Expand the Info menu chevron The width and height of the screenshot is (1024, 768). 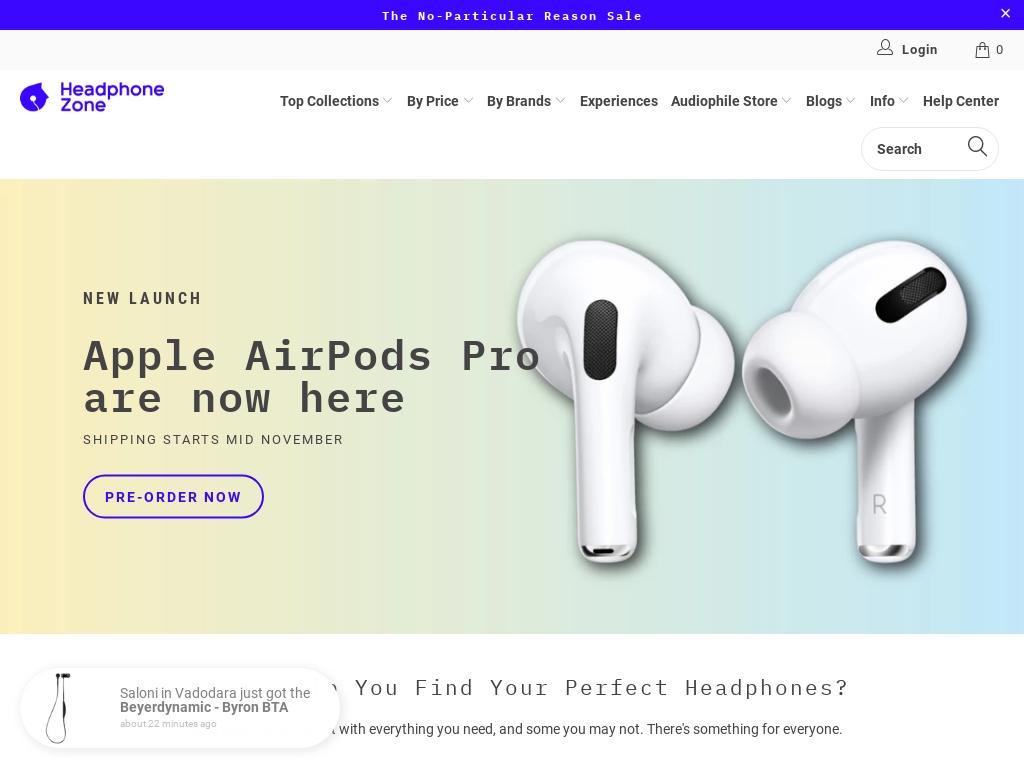[x=904, y=101]
